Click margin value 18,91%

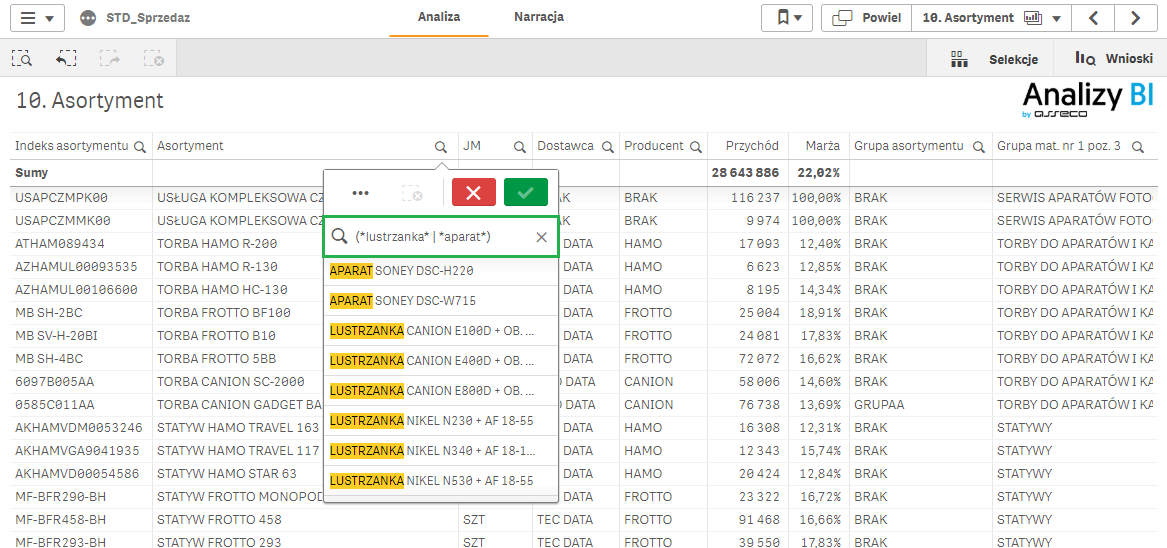[x=819, y=312]
